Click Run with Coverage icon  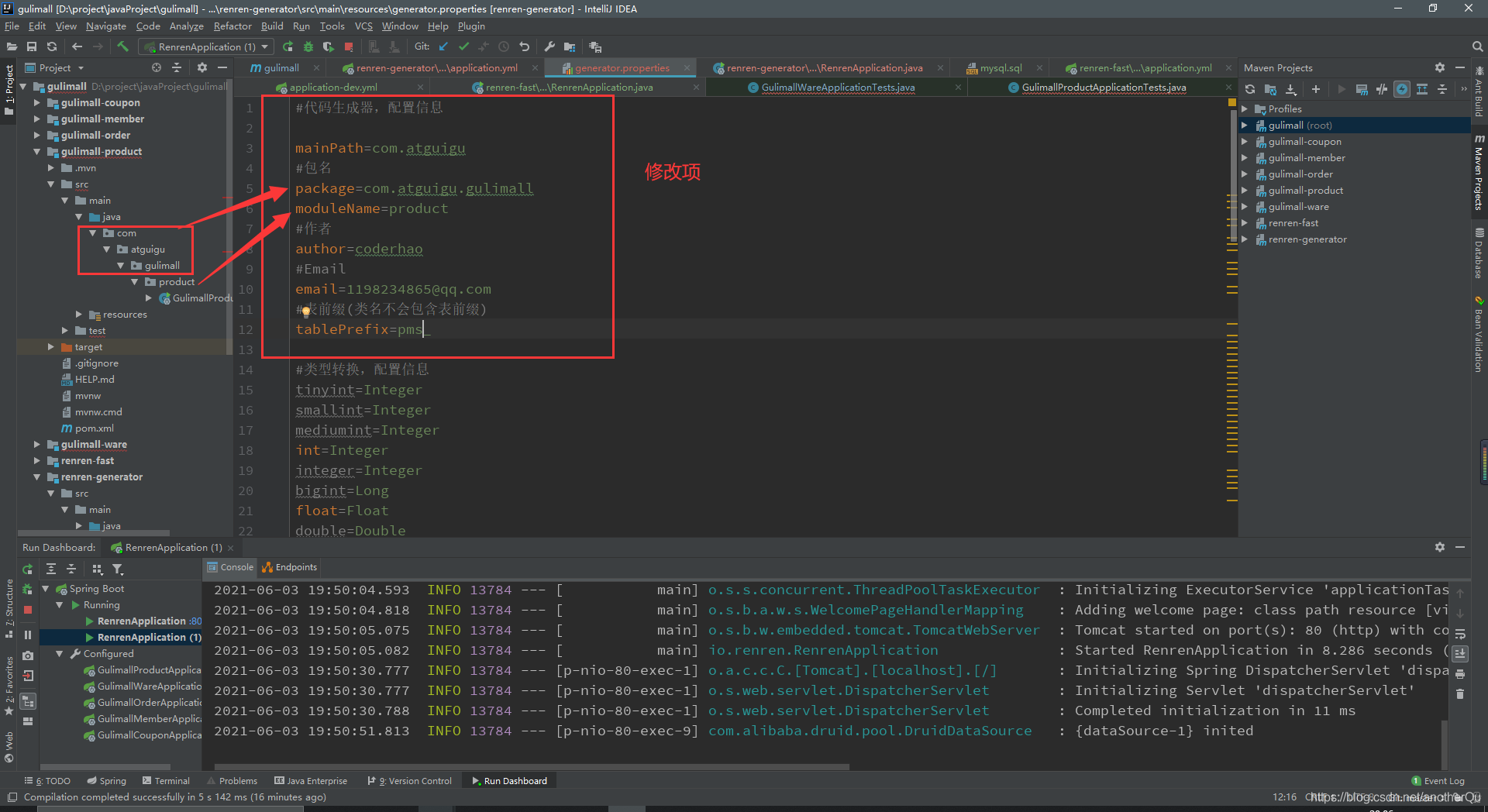point(328,46)
